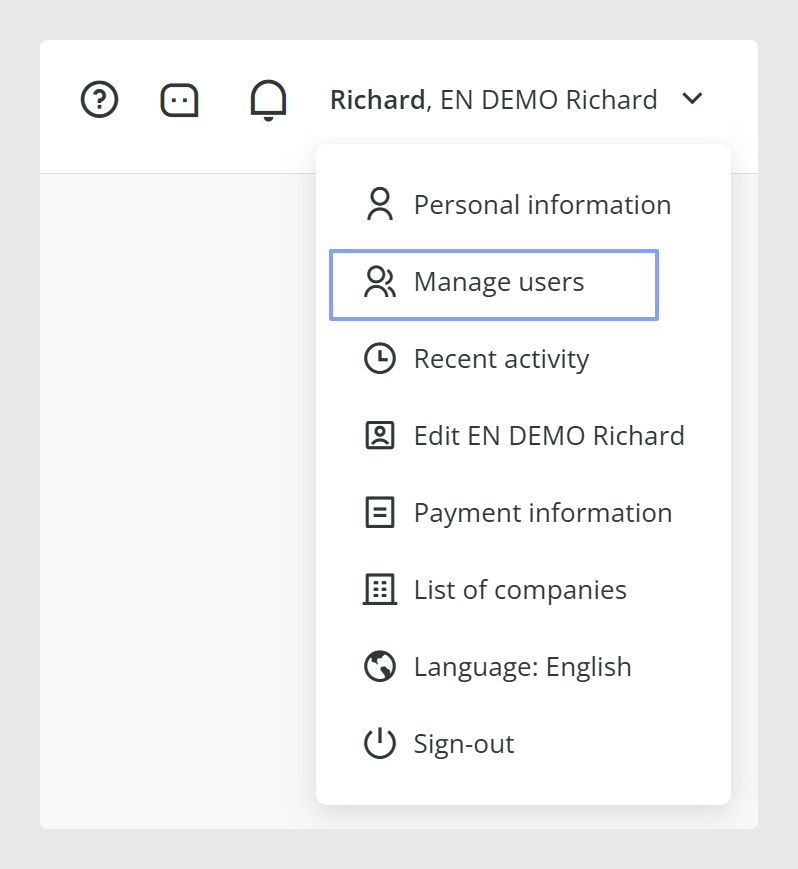Click the clock icon for Recent activity
Image resolution: width=798 pixels, height=869 pixels.
click(x=380, y=359)
